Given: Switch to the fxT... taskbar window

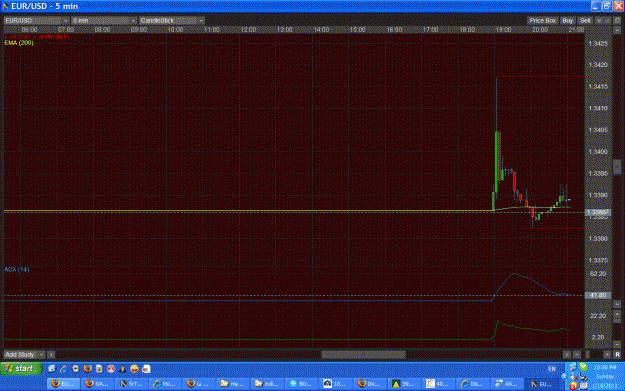Looking at the screenshot, I should point(132,384).
